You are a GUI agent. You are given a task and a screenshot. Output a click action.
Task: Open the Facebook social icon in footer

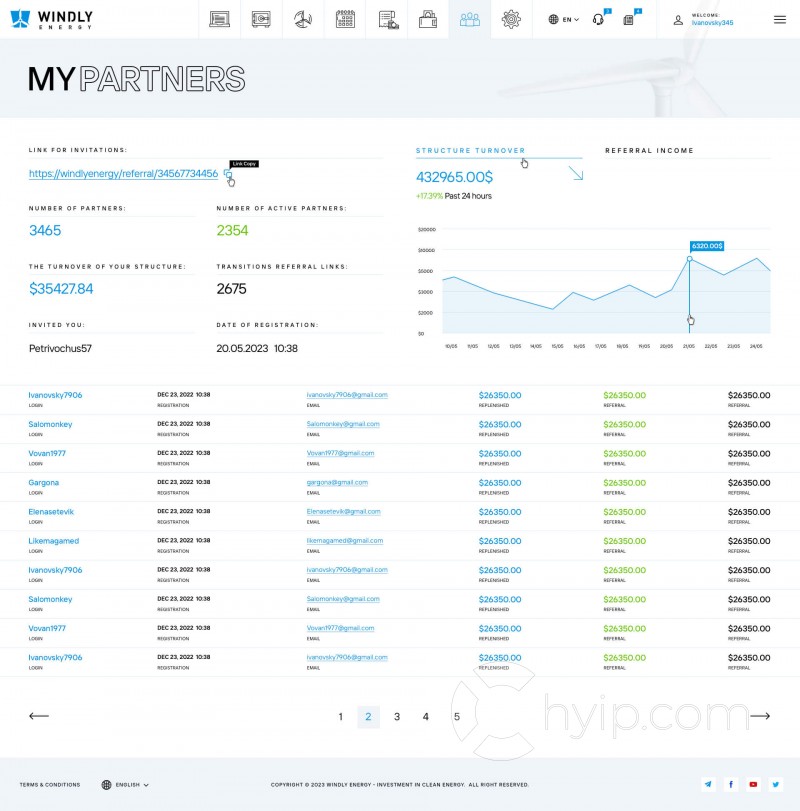coord(731,784)
